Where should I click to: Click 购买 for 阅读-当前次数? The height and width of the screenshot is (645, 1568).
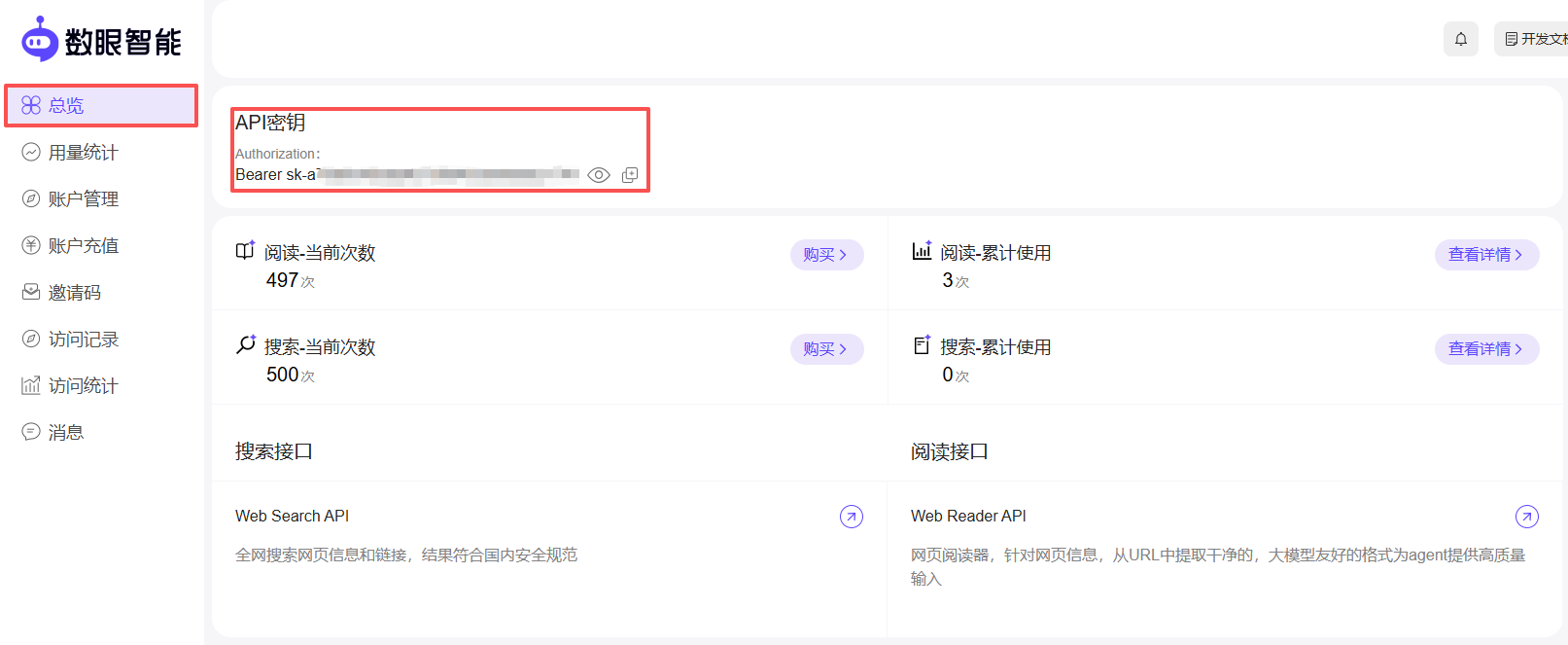coord(826,255)
